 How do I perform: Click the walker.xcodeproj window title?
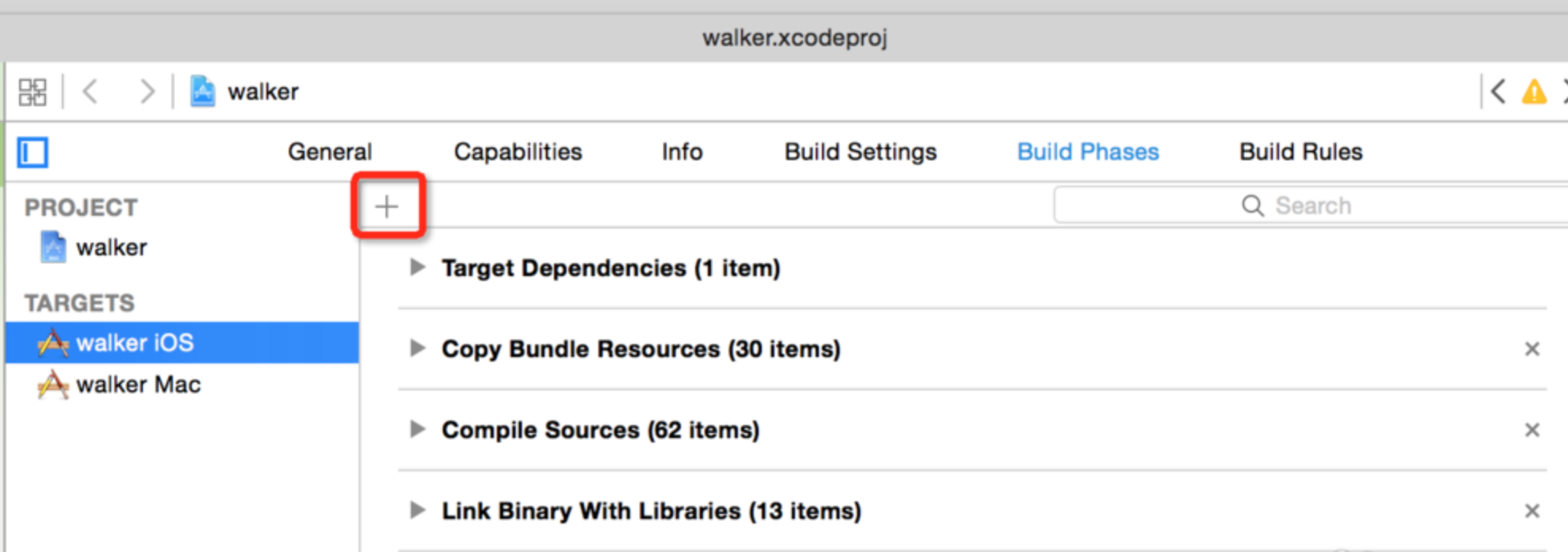coord(794,37)
